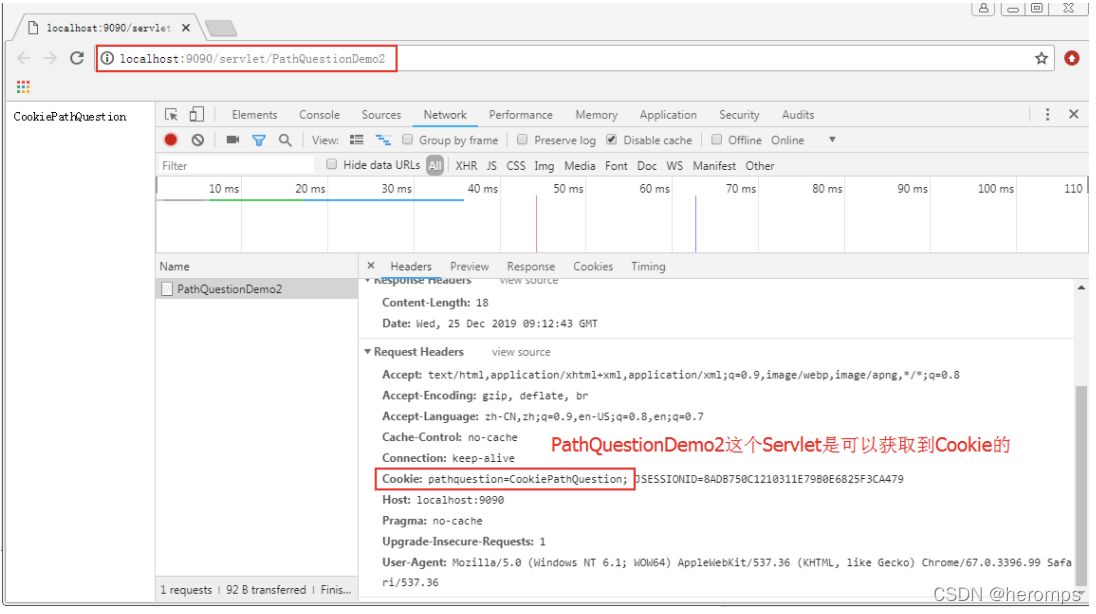
Task: Open network search magnifier
Action: (285, 140)
